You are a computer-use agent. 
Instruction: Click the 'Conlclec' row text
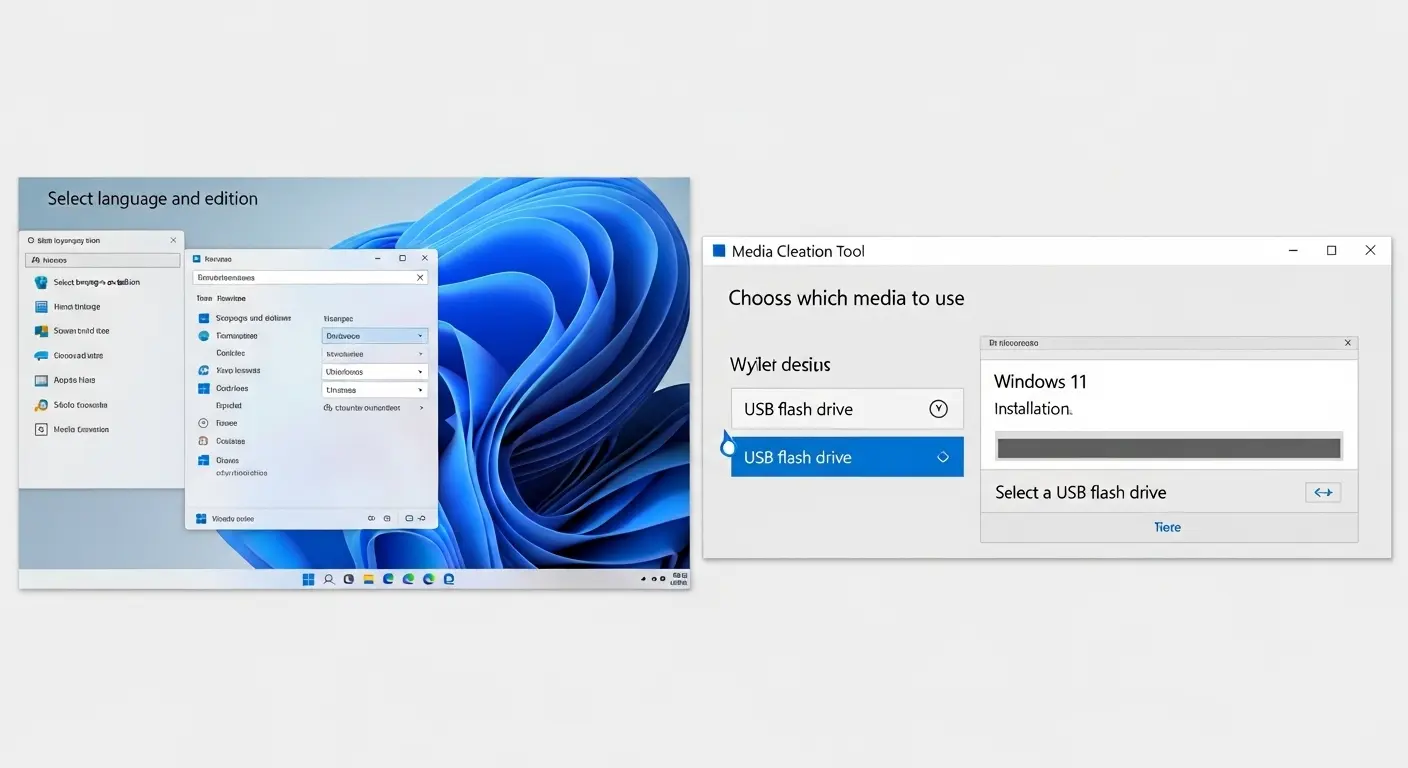point(230,353)
